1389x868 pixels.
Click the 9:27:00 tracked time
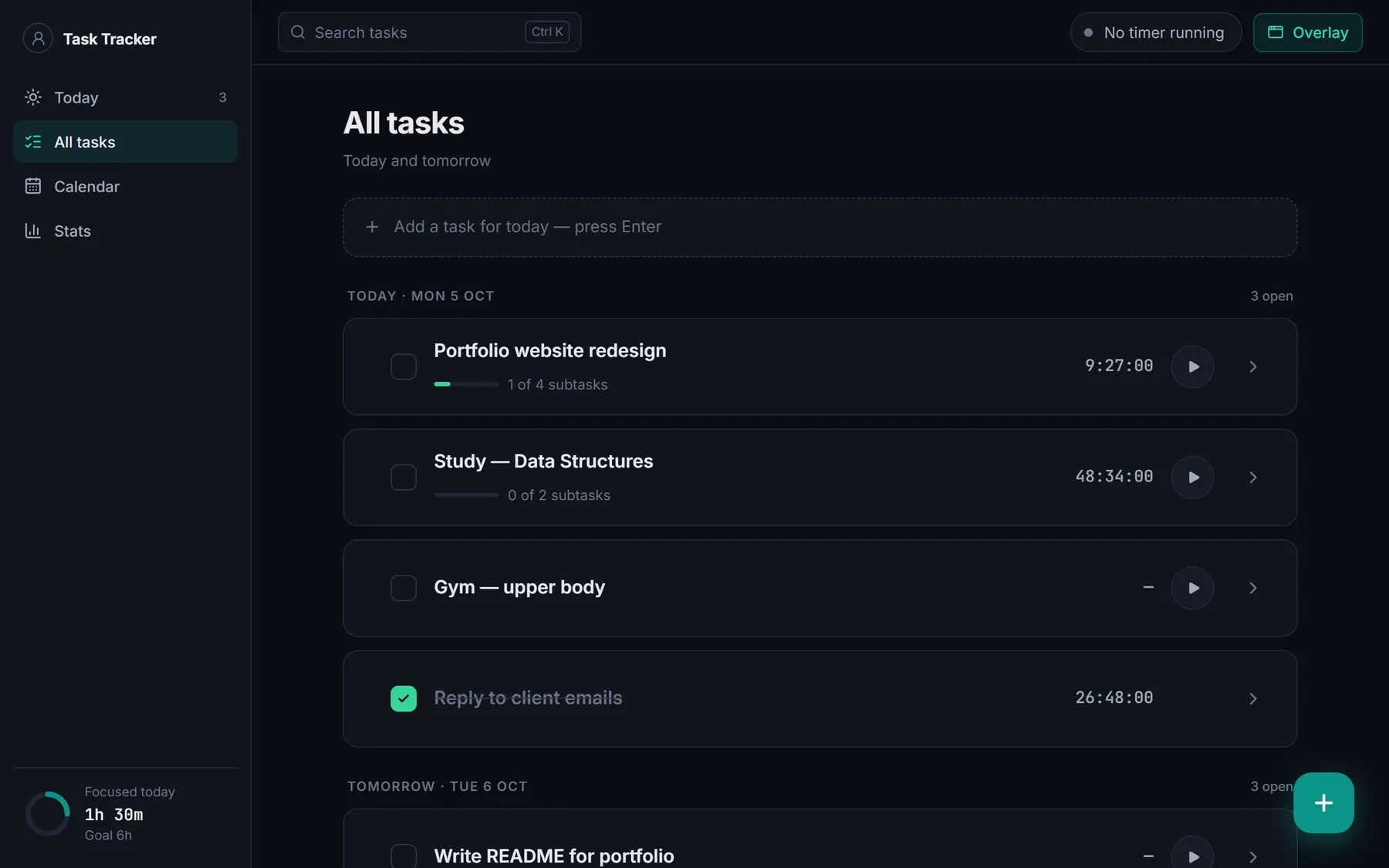click(1119, 366)
